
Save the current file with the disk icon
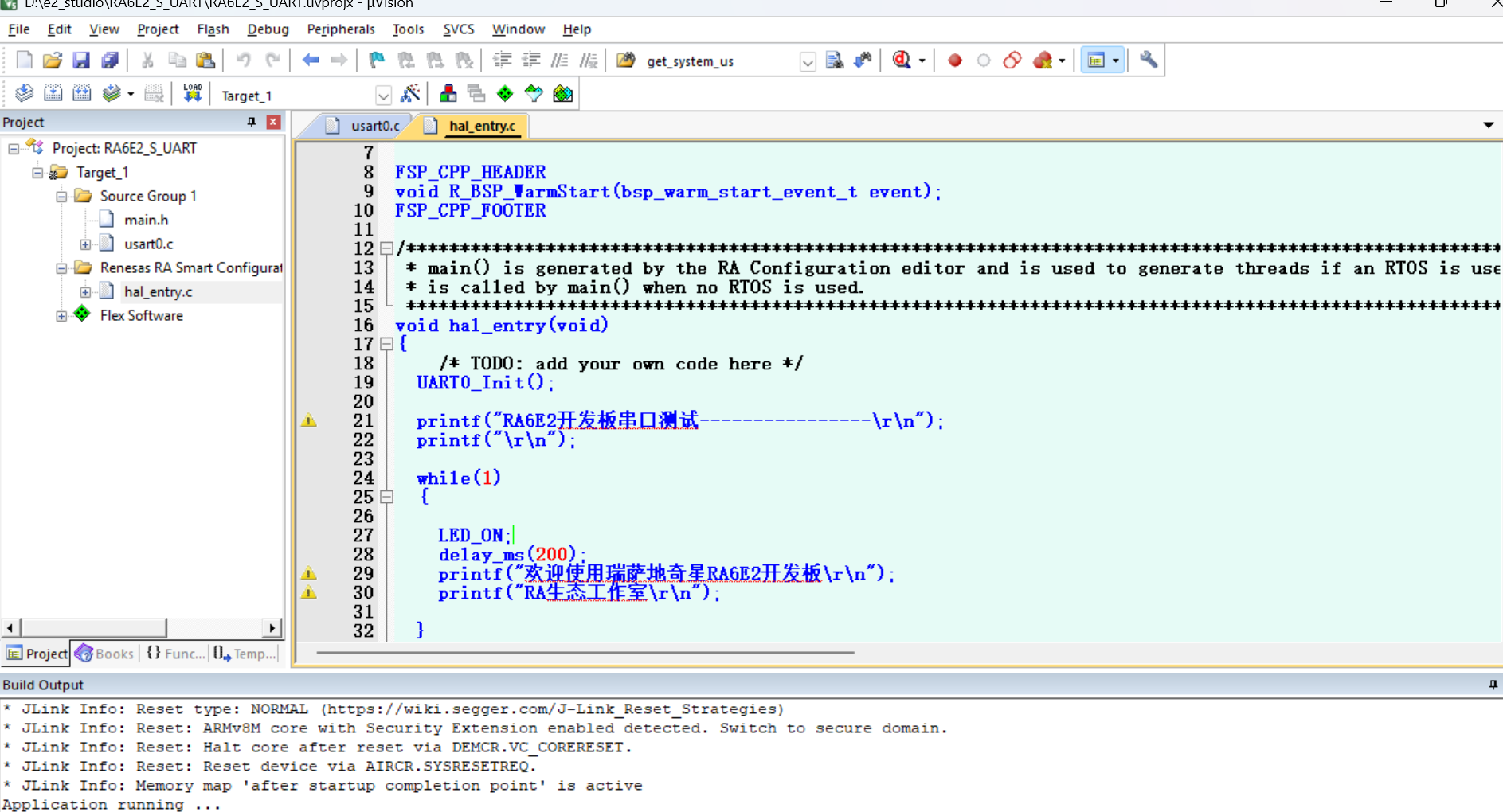coord(81,61)
